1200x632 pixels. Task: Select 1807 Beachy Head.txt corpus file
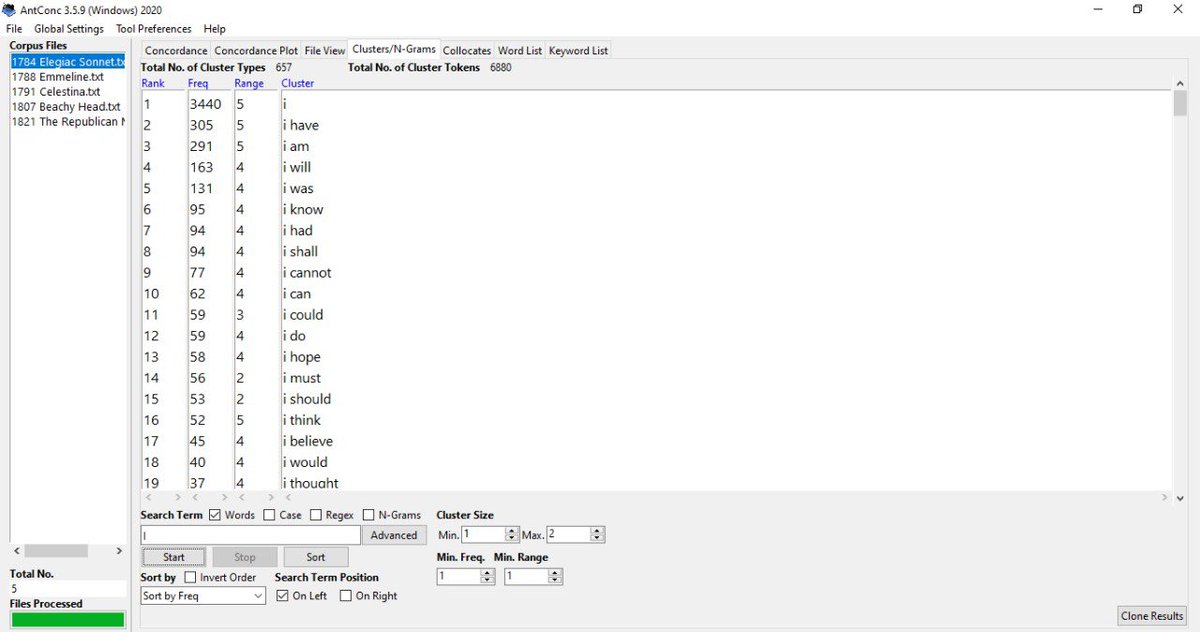(66, 106)
